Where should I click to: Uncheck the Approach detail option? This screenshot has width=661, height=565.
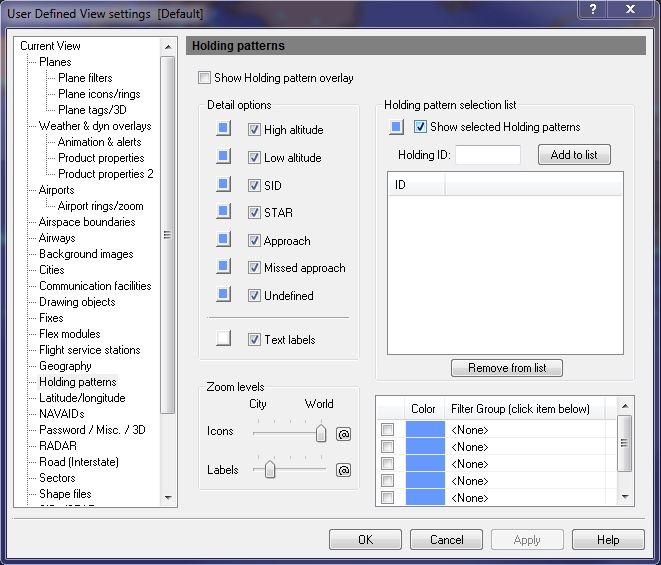coord(255,241)
